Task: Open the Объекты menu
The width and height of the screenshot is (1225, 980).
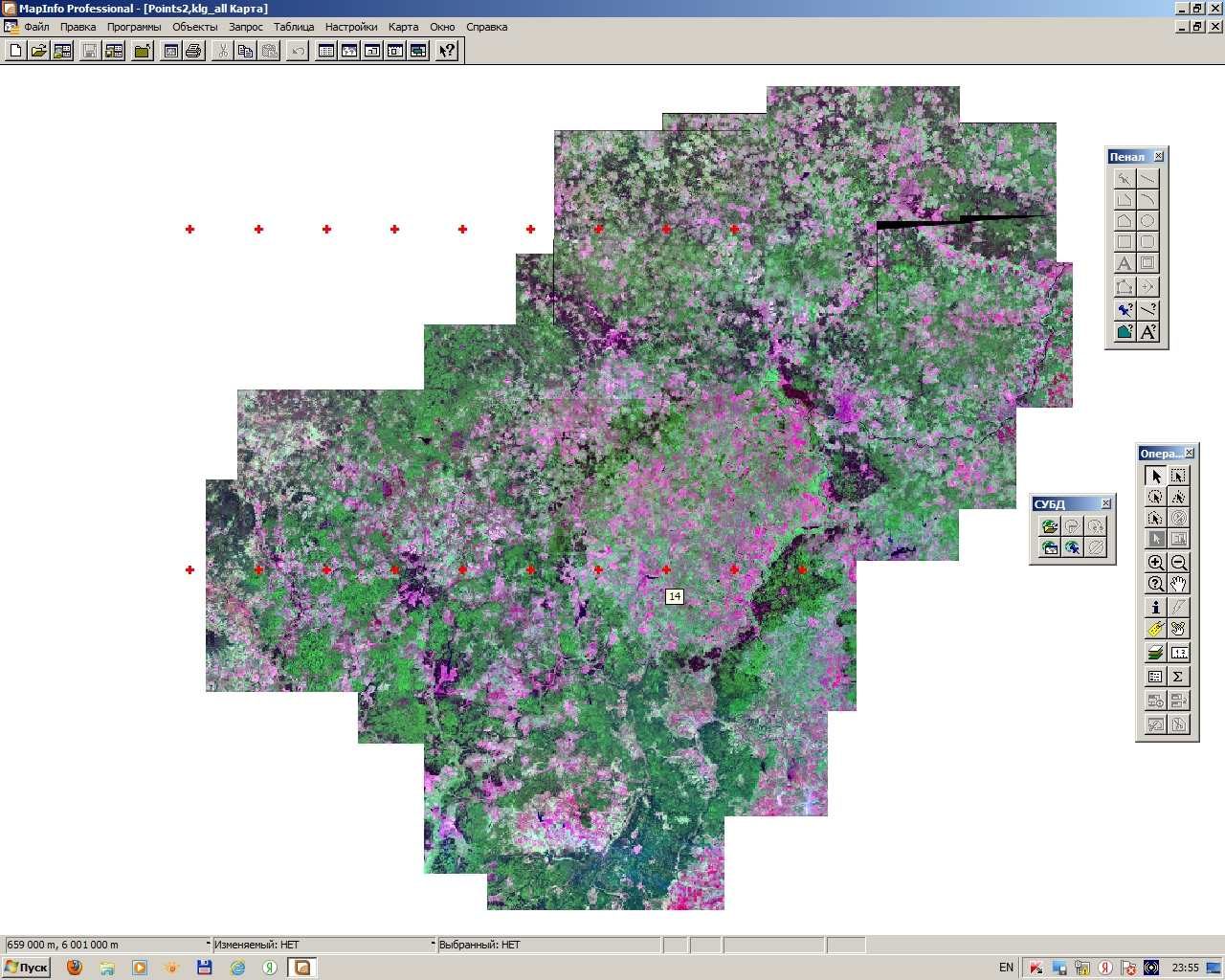Action: click(x=194, y=27)
